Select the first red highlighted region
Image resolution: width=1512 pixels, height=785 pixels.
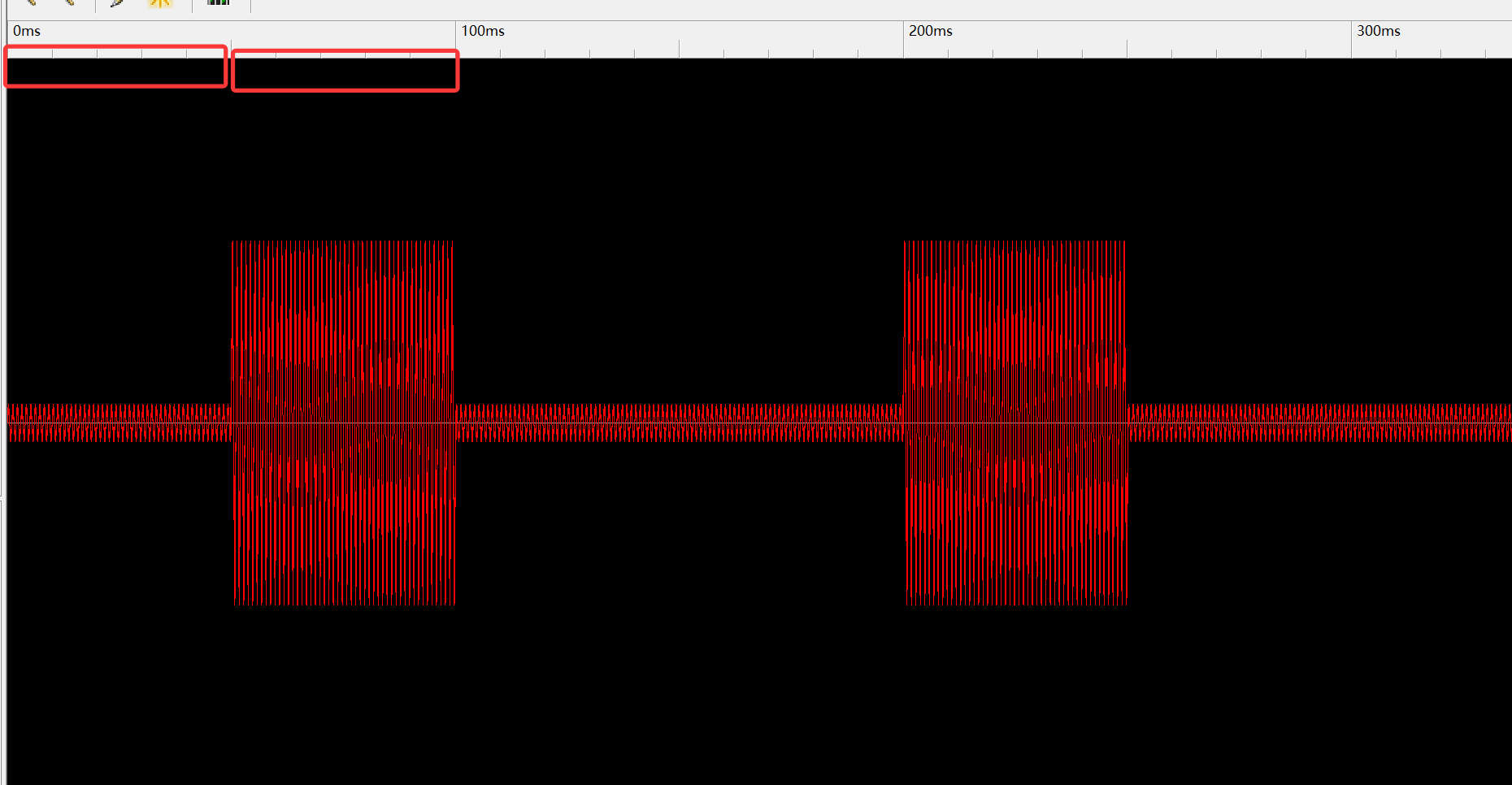[x=115, y=68]
